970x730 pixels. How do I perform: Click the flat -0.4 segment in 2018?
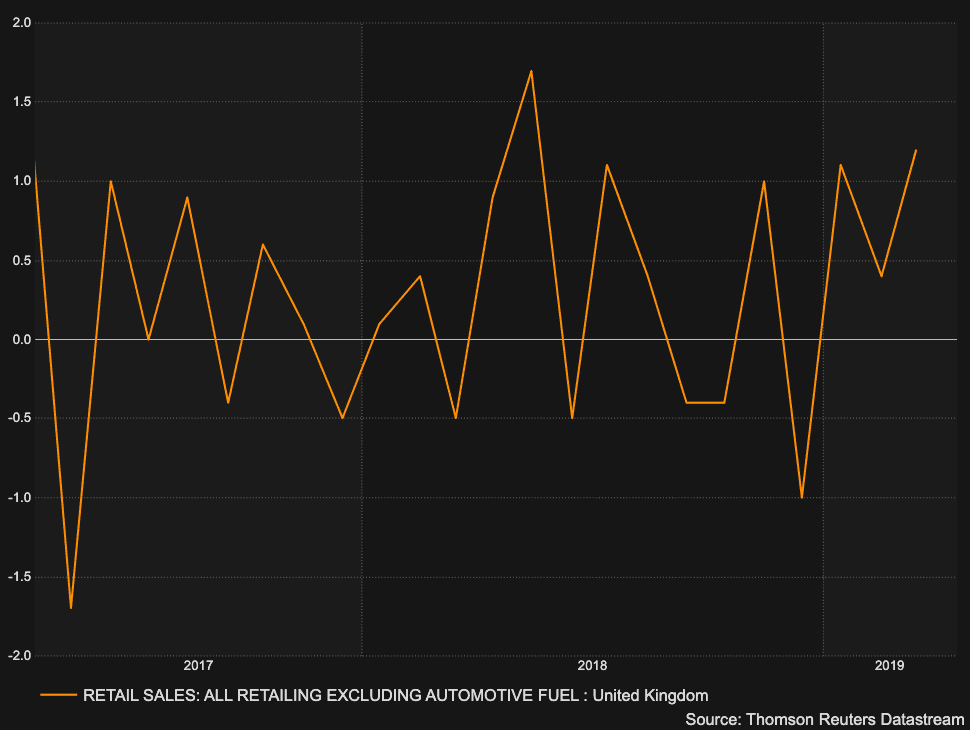[x=705, y=402]
